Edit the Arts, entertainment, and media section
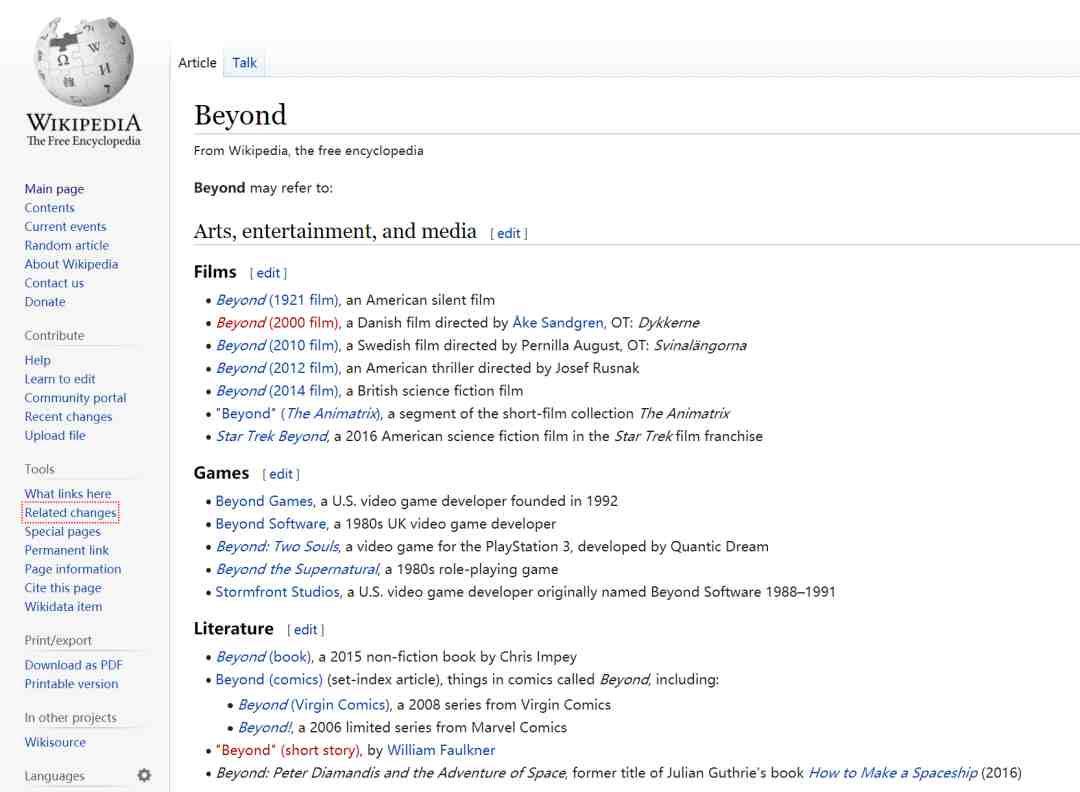This screenshot has width=1080, height=792. [509, 233]
